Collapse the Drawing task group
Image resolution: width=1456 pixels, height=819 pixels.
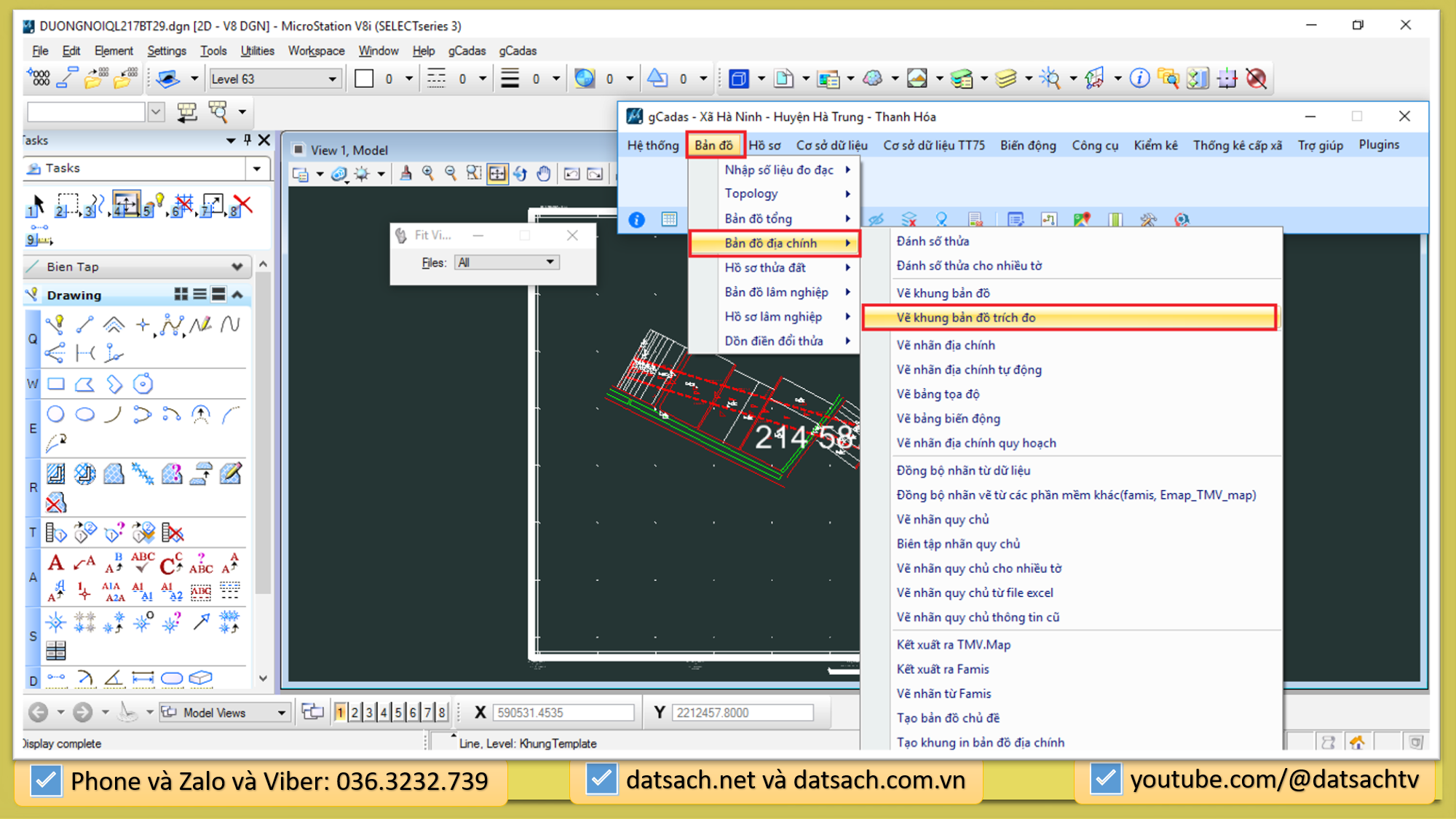tap(237, 295)
